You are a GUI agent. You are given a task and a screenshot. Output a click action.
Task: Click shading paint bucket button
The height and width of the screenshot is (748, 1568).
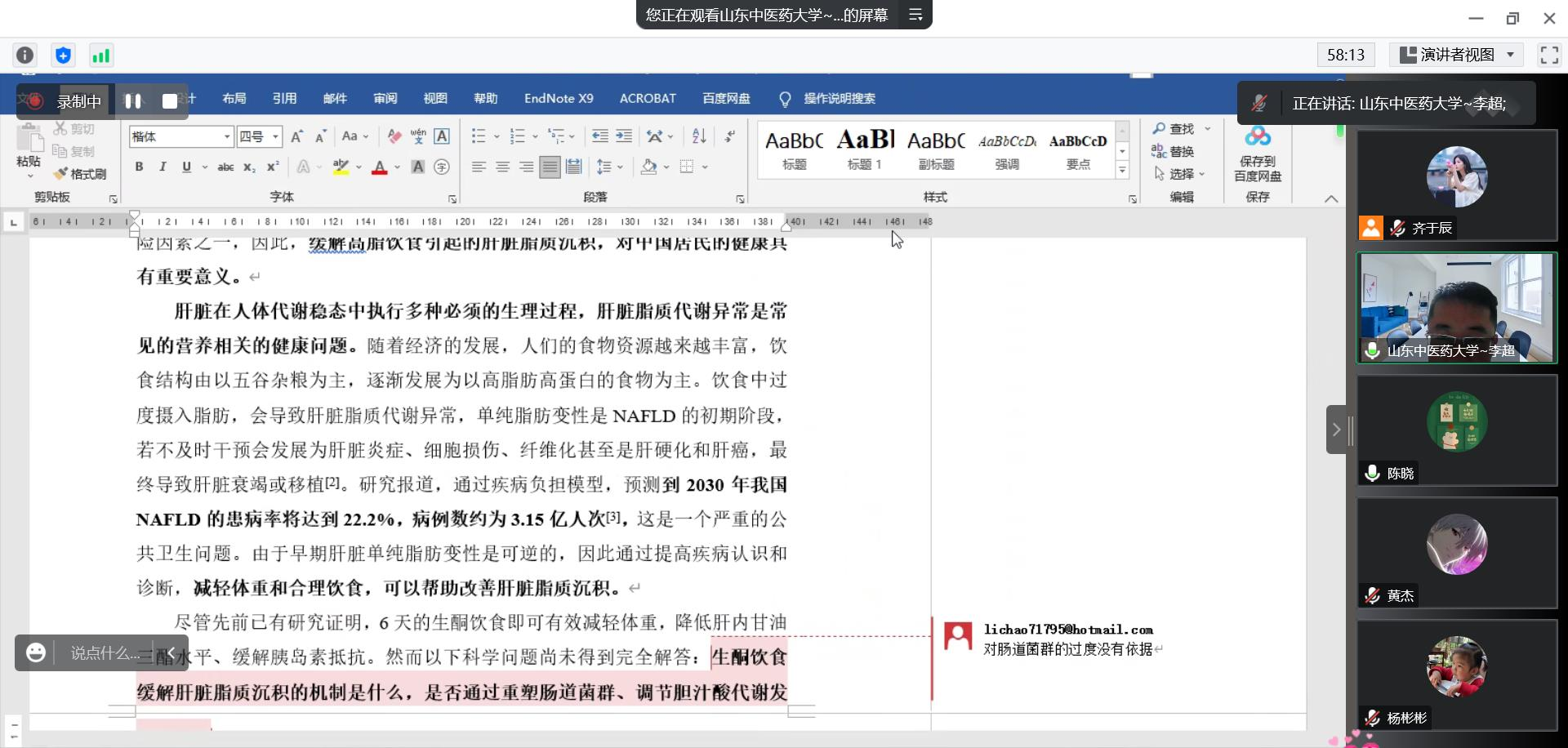[649, 167]
